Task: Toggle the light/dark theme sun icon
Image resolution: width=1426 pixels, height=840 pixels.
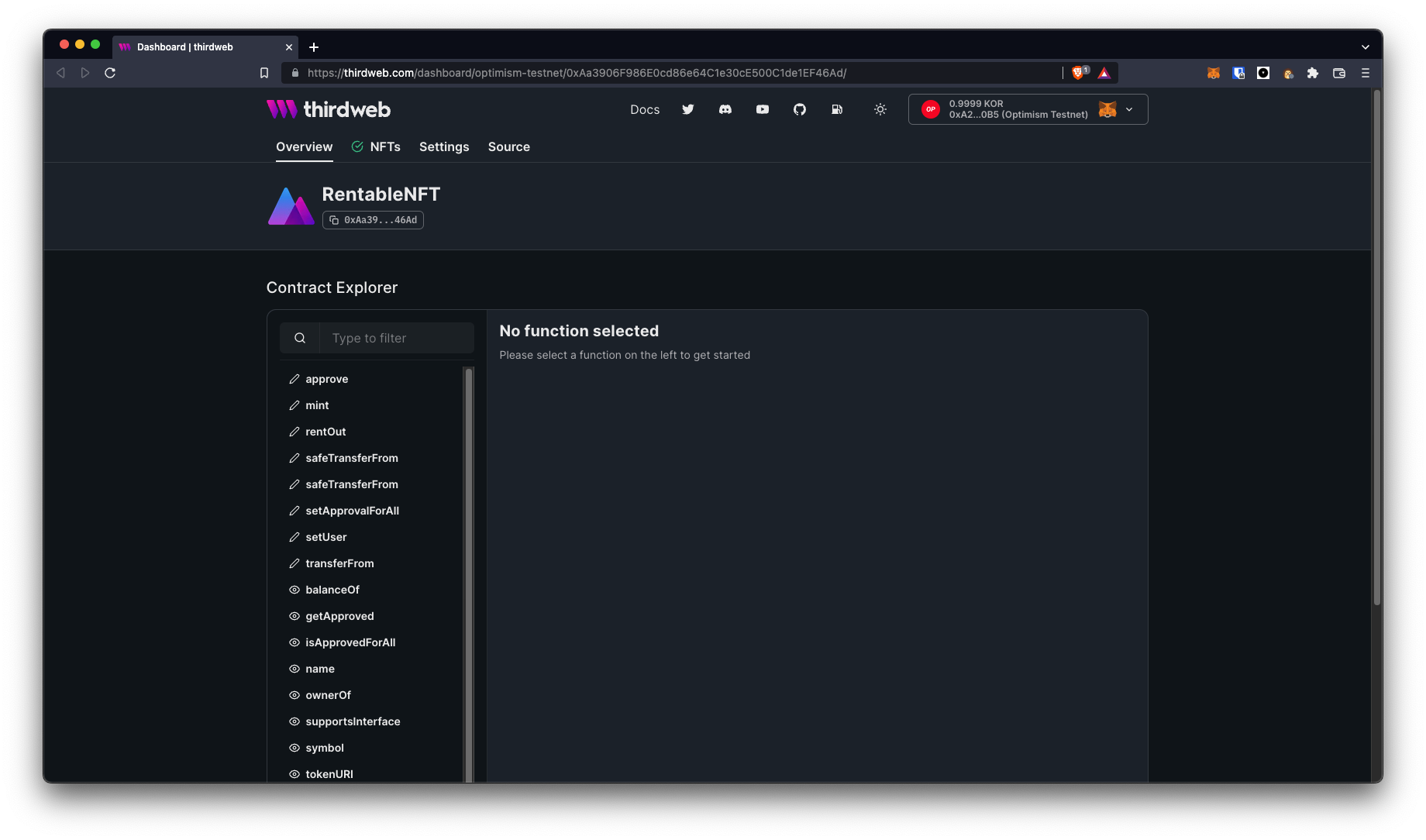Action: pyautogui.click(x=880, y=109)
